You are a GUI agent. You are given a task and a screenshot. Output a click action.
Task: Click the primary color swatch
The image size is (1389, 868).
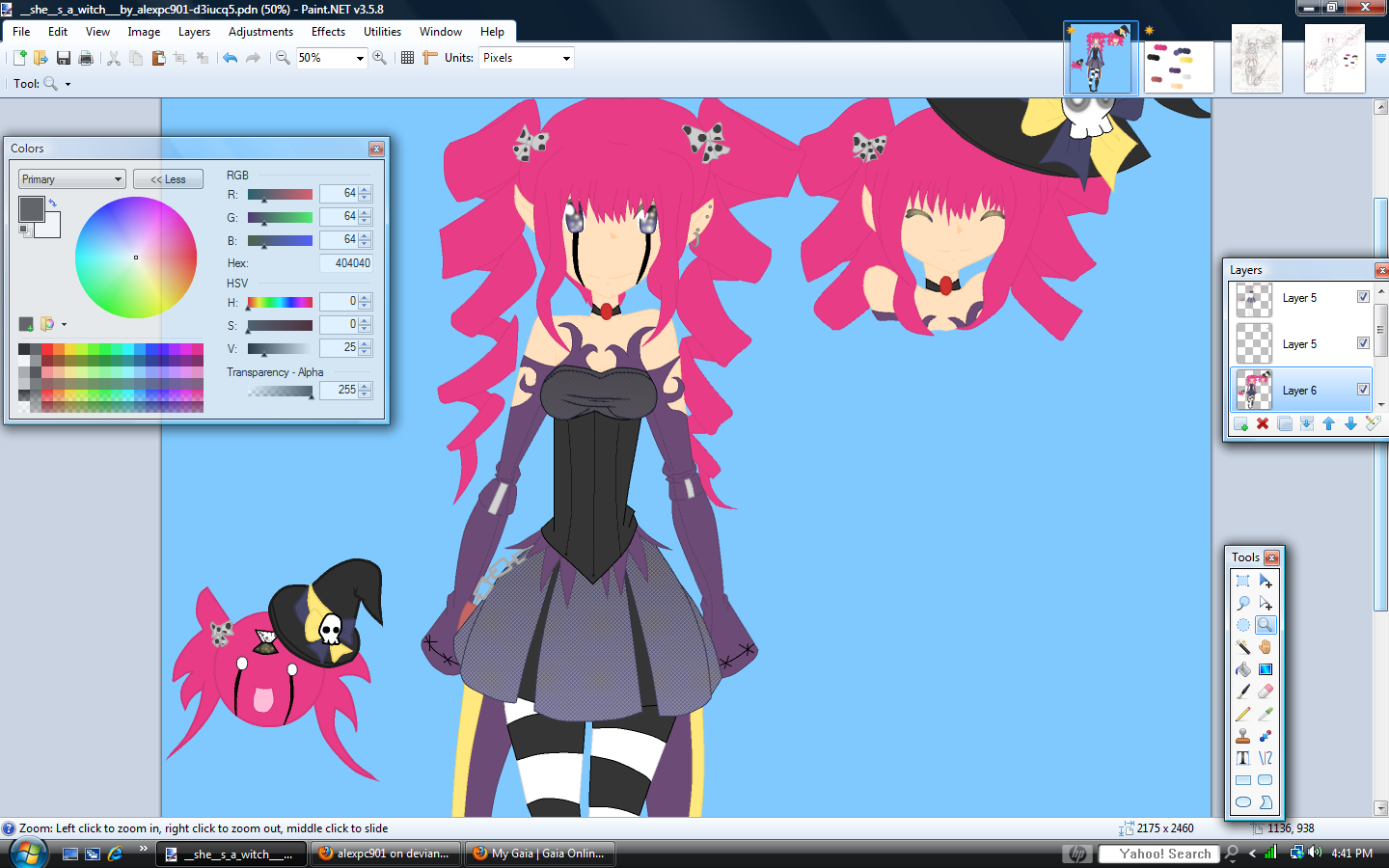click(32, 208)
